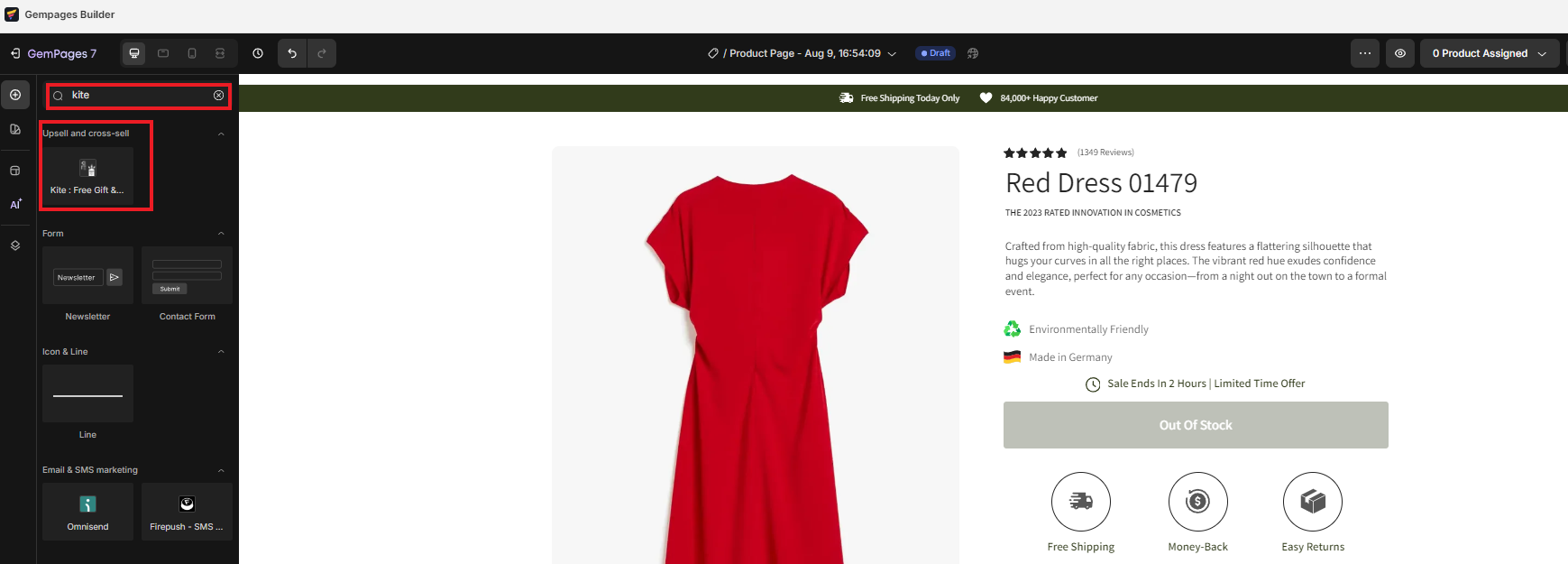1568x564 pixels.
Task: Switch to mobile device view
Action: coord(192,53)
